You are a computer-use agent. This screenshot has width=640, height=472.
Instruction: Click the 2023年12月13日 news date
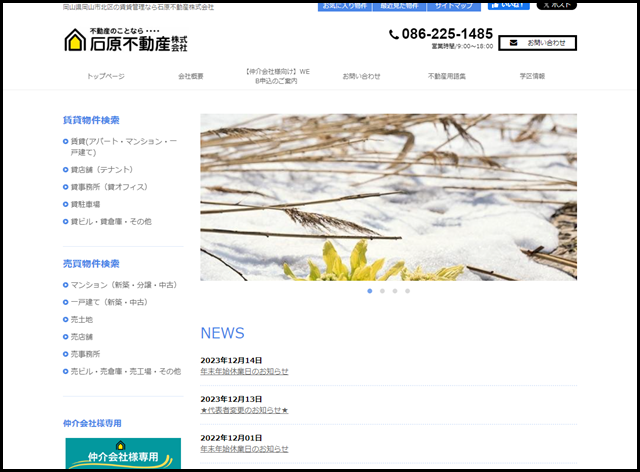click(231, 399)
